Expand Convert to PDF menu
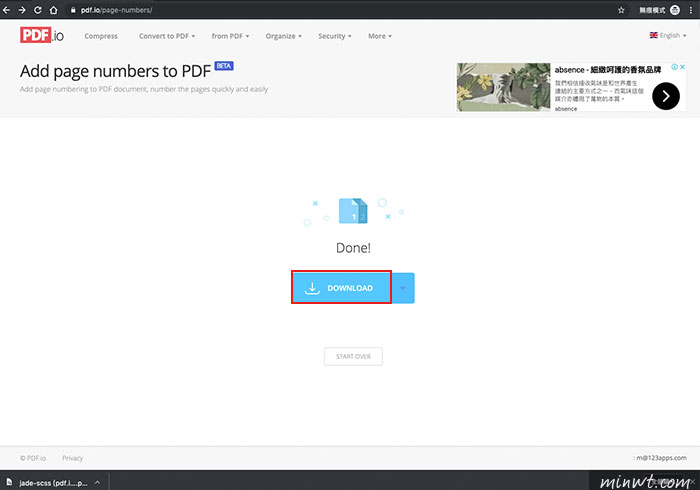This screenshot has height=490, width=700. (167, 36)
